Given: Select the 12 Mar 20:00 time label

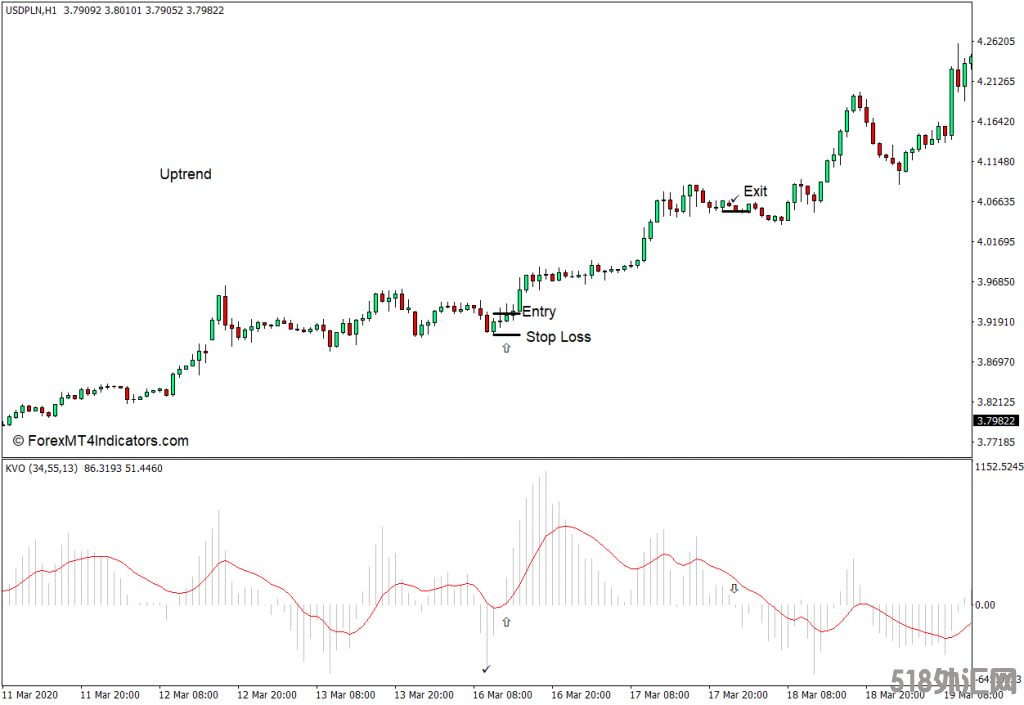Looking at the screenshot, I should point(266,695).
